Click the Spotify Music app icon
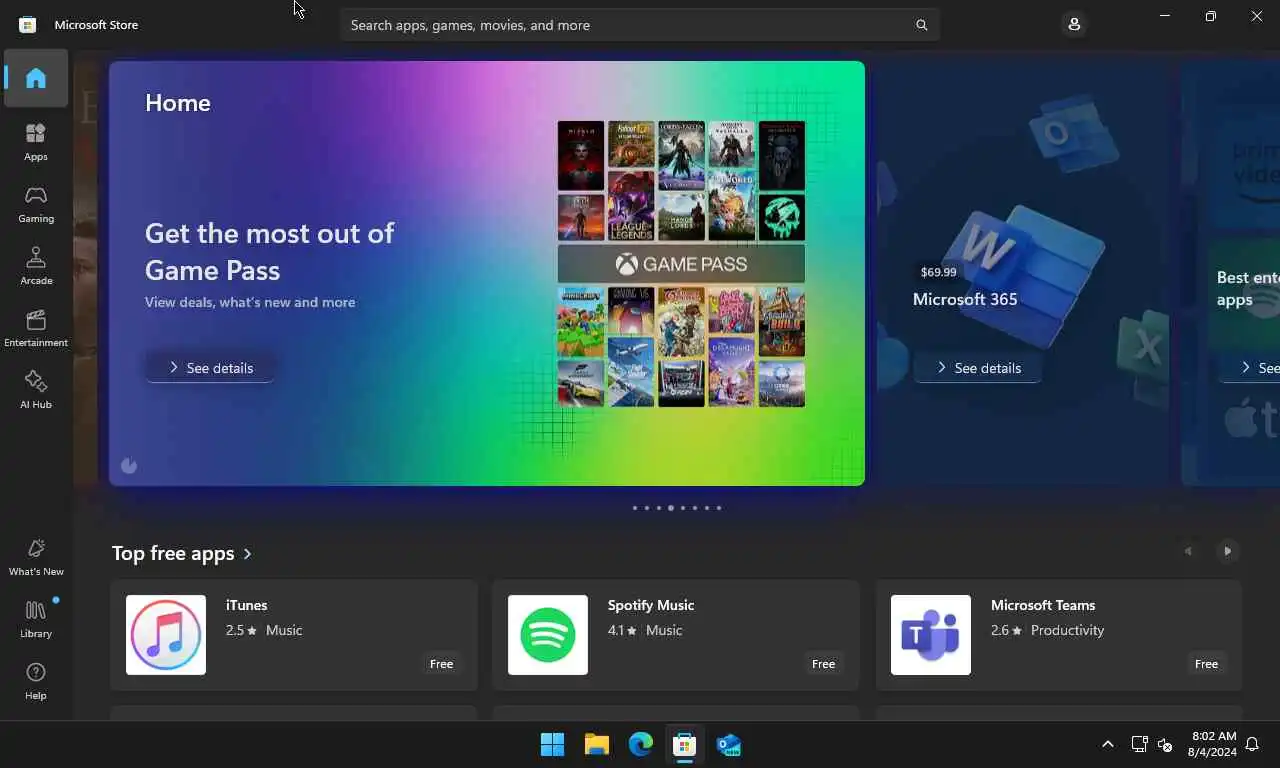The width and height of the screenshot is (1280, 768). pyautogui.click(x=548, y=635)
